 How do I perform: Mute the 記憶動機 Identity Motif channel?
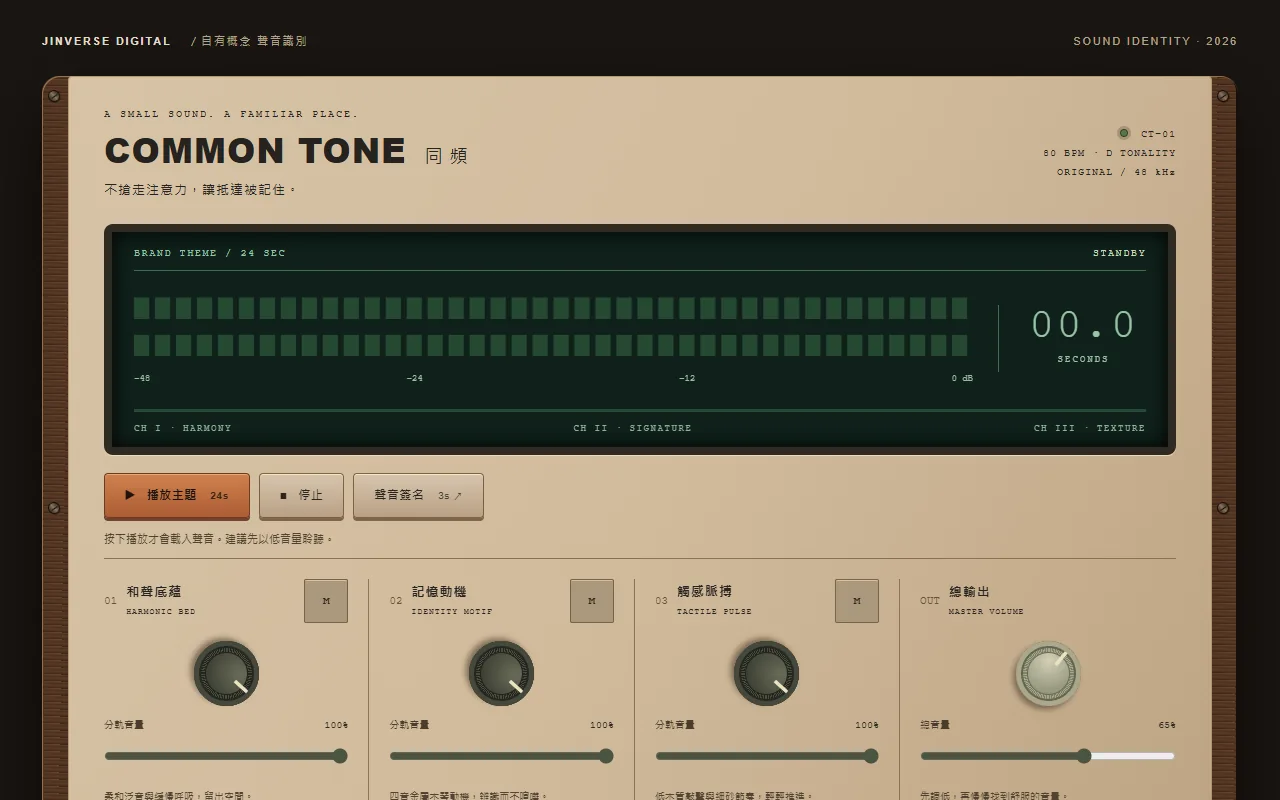click(592, 601)
